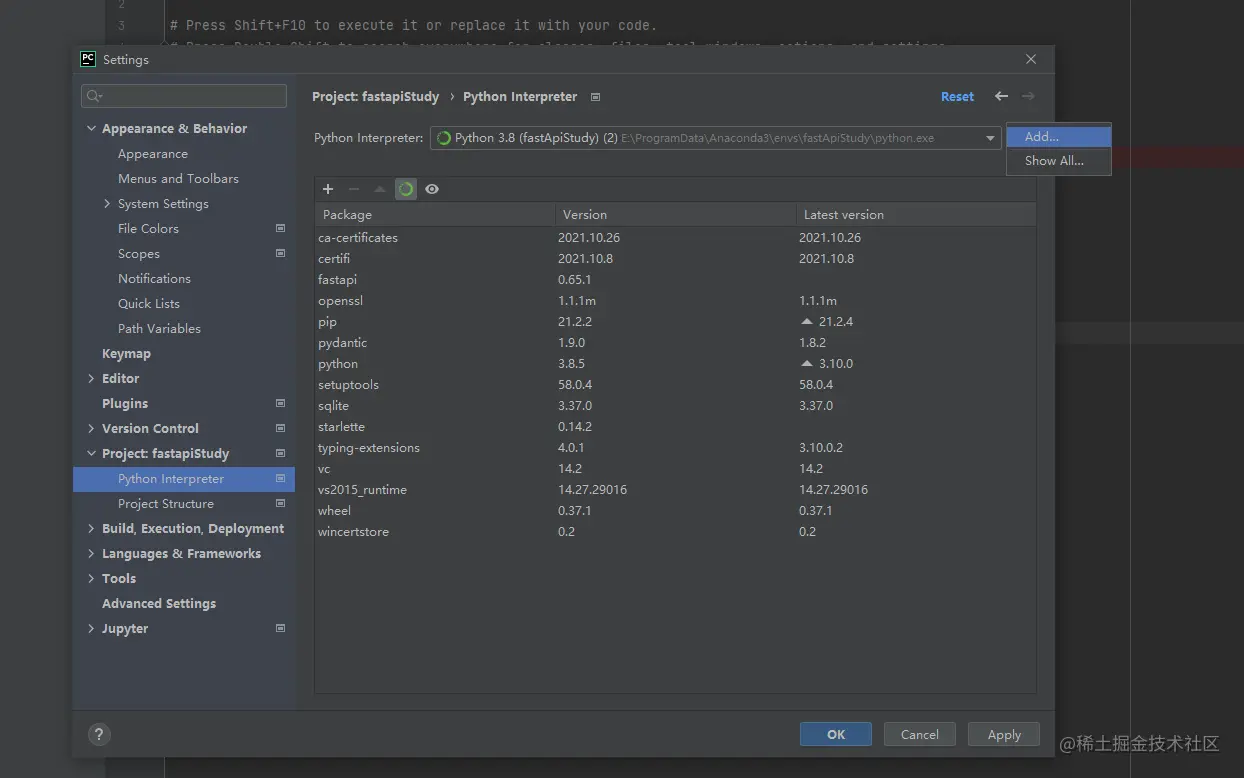Select the fastapi package row
The image size is (1244, 778).
click(675, 280)
